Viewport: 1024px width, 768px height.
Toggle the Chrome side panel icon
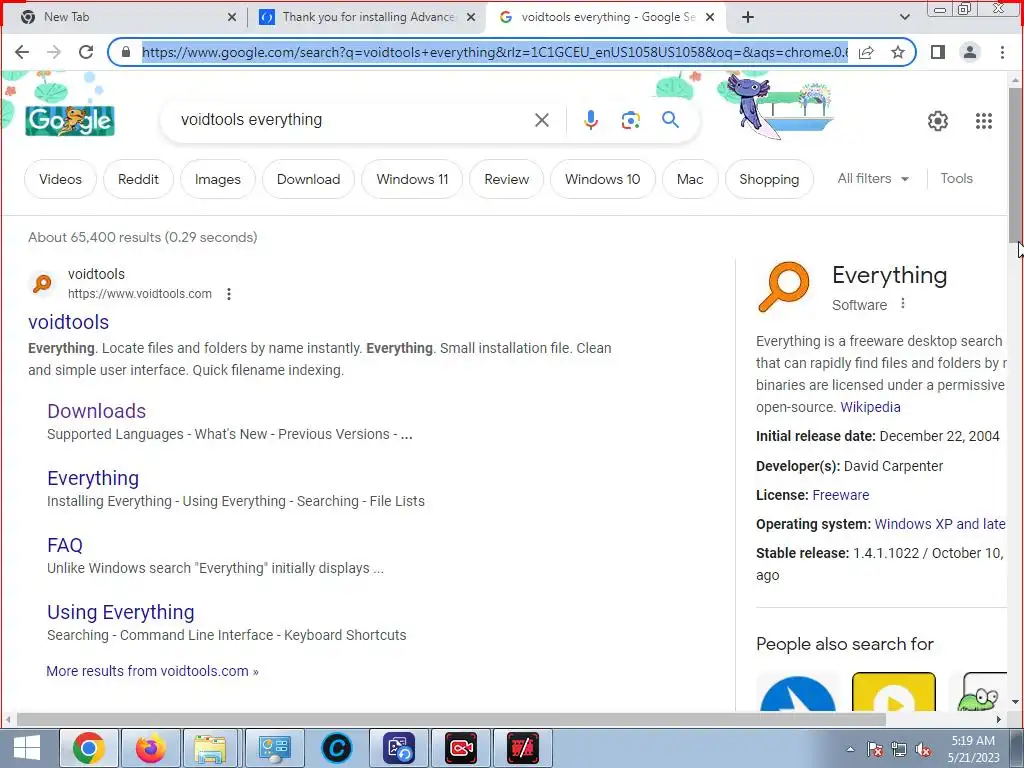[938, 52]
